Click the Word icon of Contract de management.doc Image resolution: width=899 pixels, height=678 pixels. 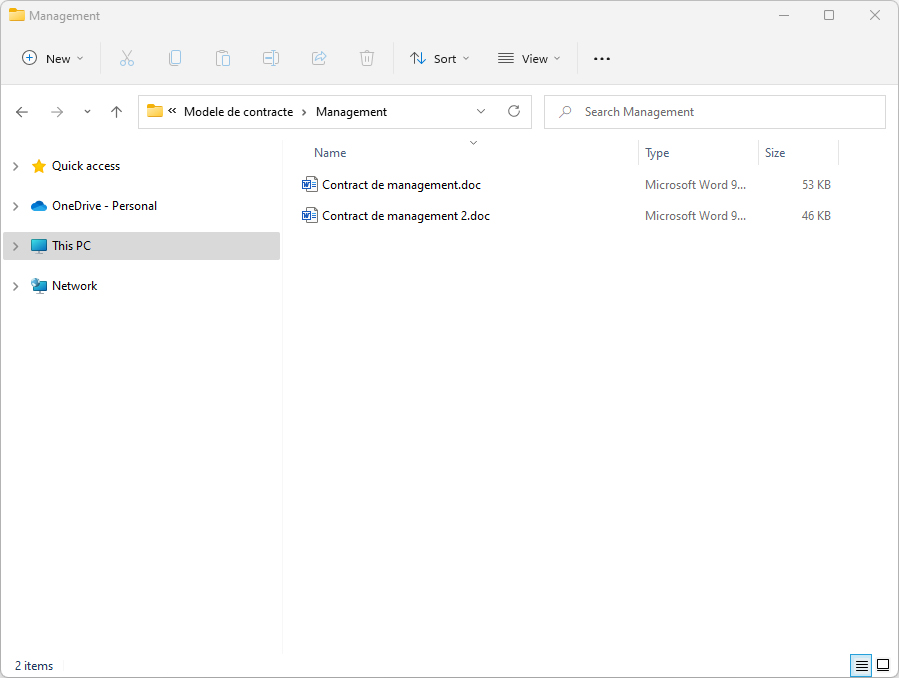(310, 185)
